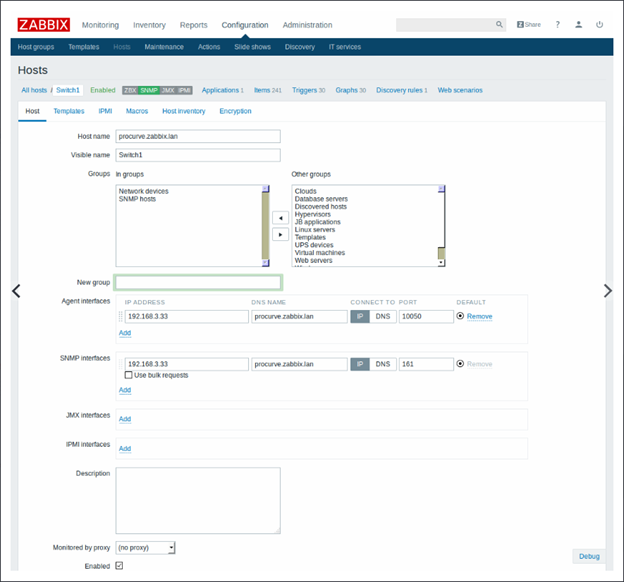Grab the agent interface drag handle
The width and height of the screenshot is (624, 582).
121,316
